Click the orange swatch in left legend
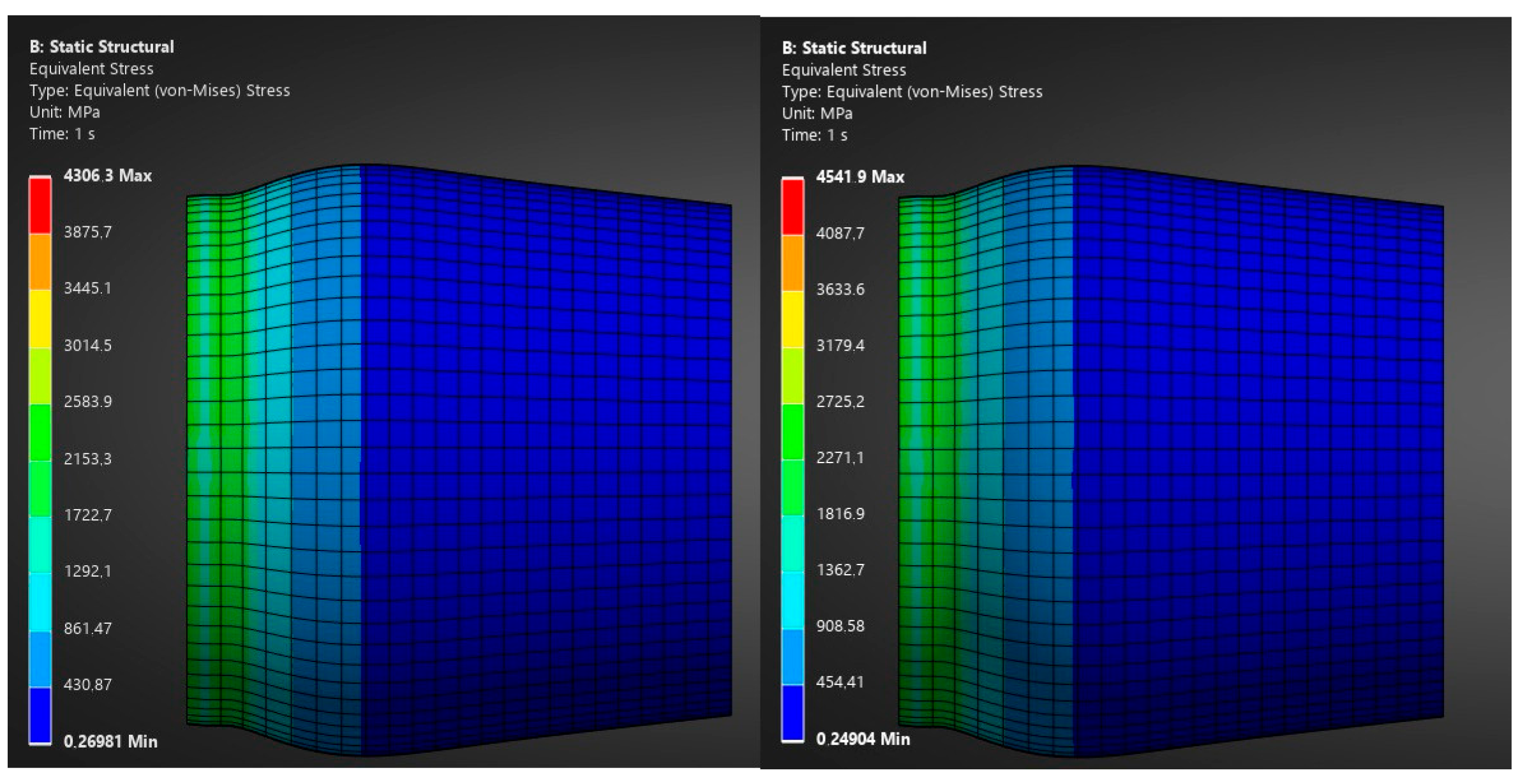The width and height of the screenshot is (1525, 784). pyautogui.click(x=40, y=262)
